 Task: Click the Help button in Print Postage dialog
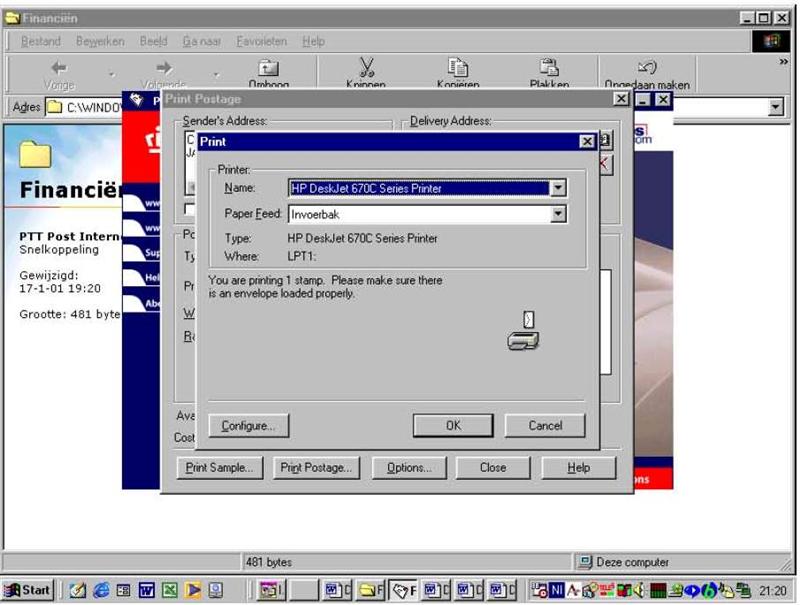coord(579,468)
